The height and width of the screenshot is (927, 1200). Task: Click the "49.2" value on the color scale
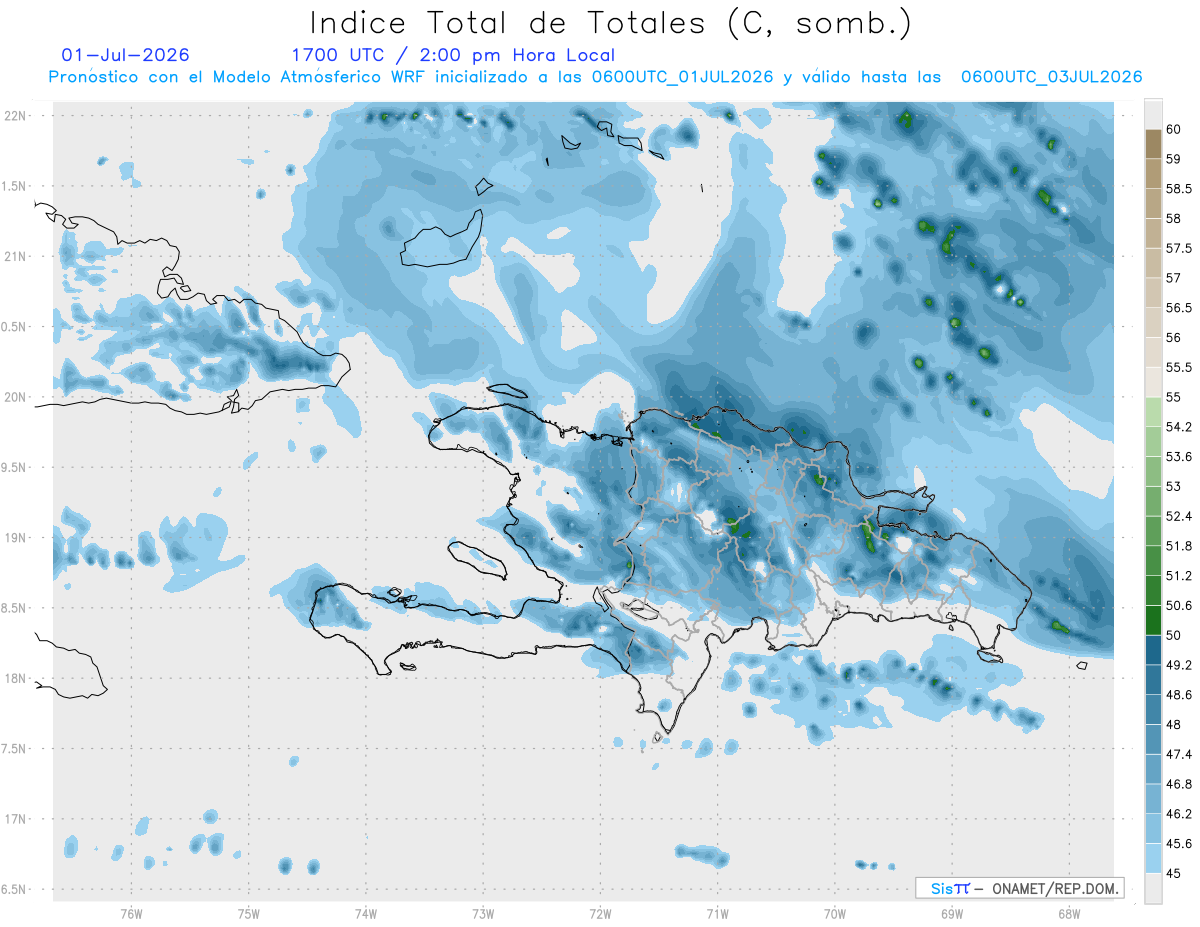point(1178,665)
